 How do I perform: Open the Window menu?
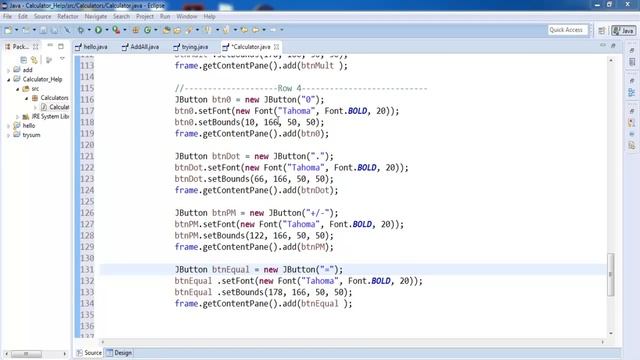coord(187,16)
